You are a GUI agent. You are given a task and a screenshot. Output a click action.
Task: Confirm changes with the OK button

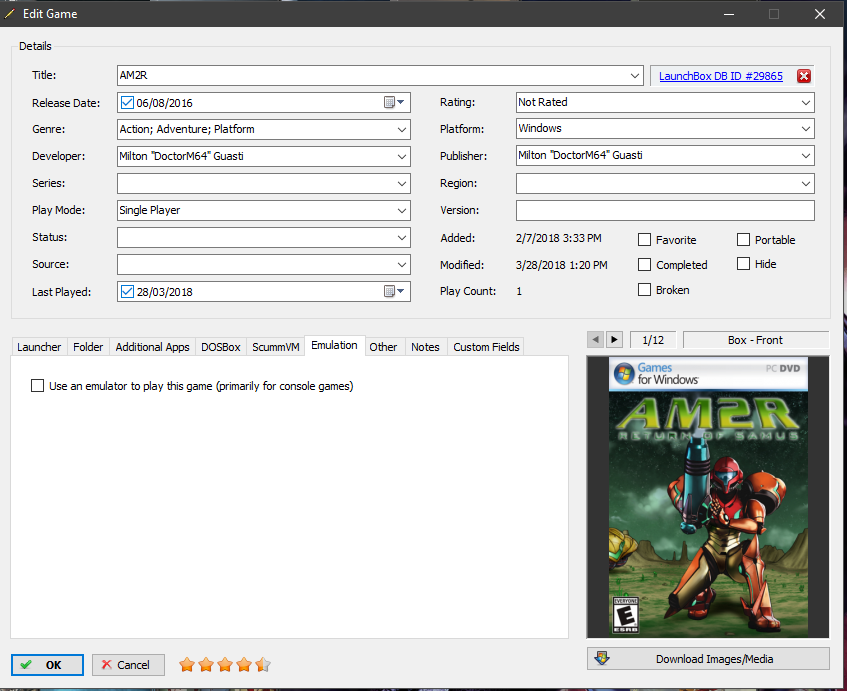48,665
